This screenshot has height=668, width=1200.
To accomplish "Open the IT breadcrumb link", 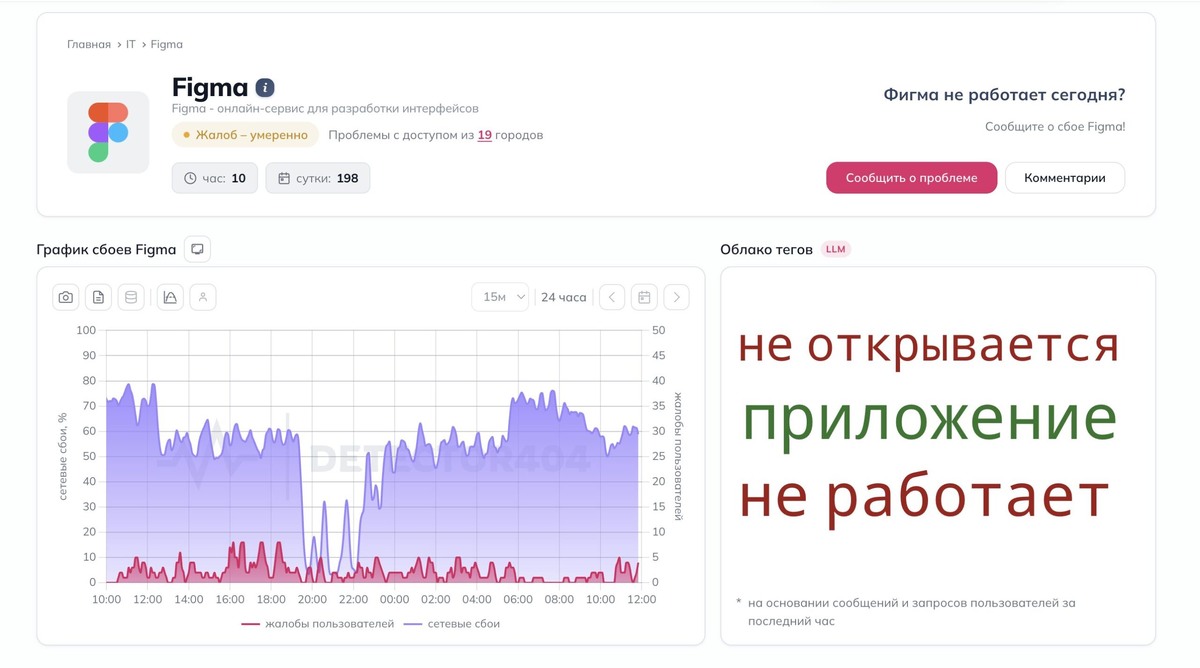I will 131,44.
